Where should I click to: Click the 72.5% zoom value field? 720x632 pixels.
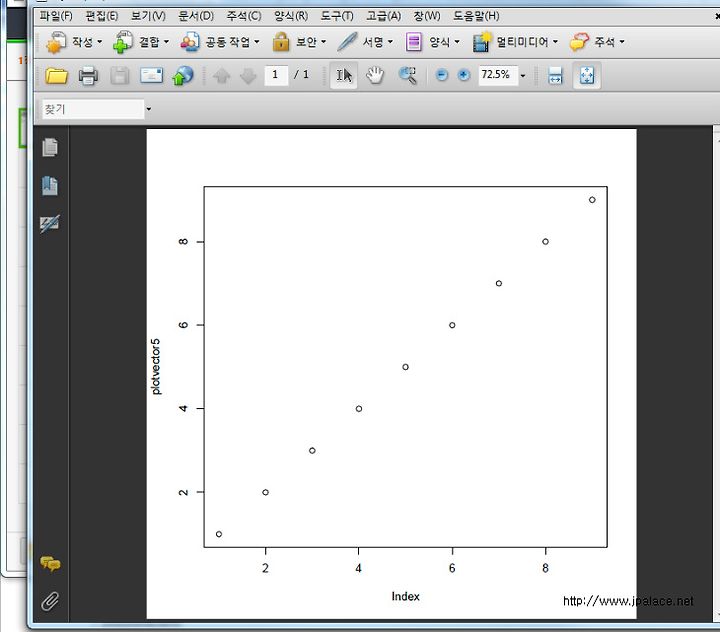coord(498,75)
